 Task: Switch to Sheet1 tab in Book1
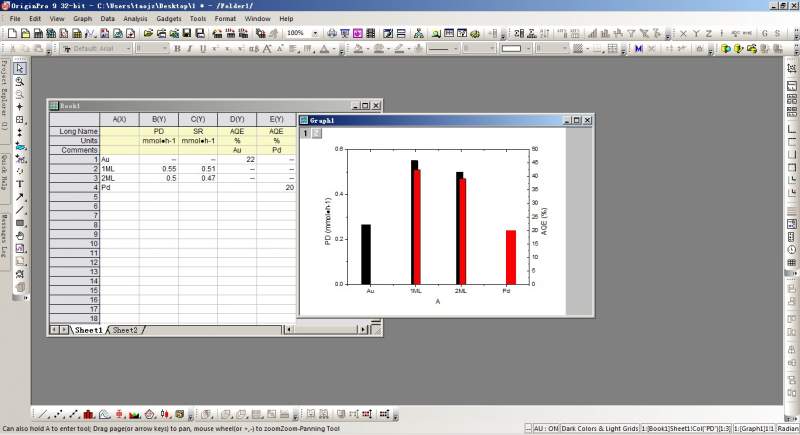click(x=88, y=330)
